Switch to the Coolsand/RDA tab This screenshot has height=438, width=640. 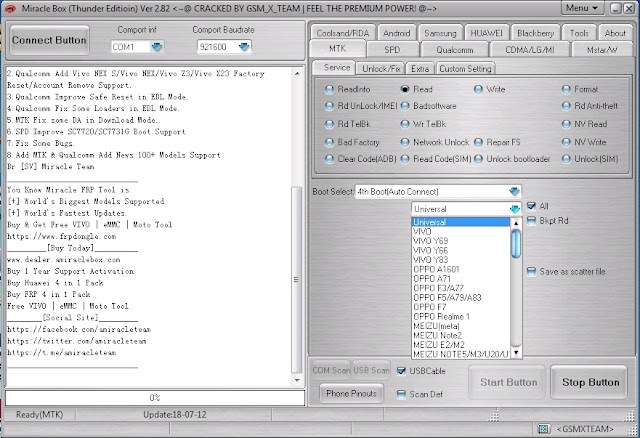[342, 33]
